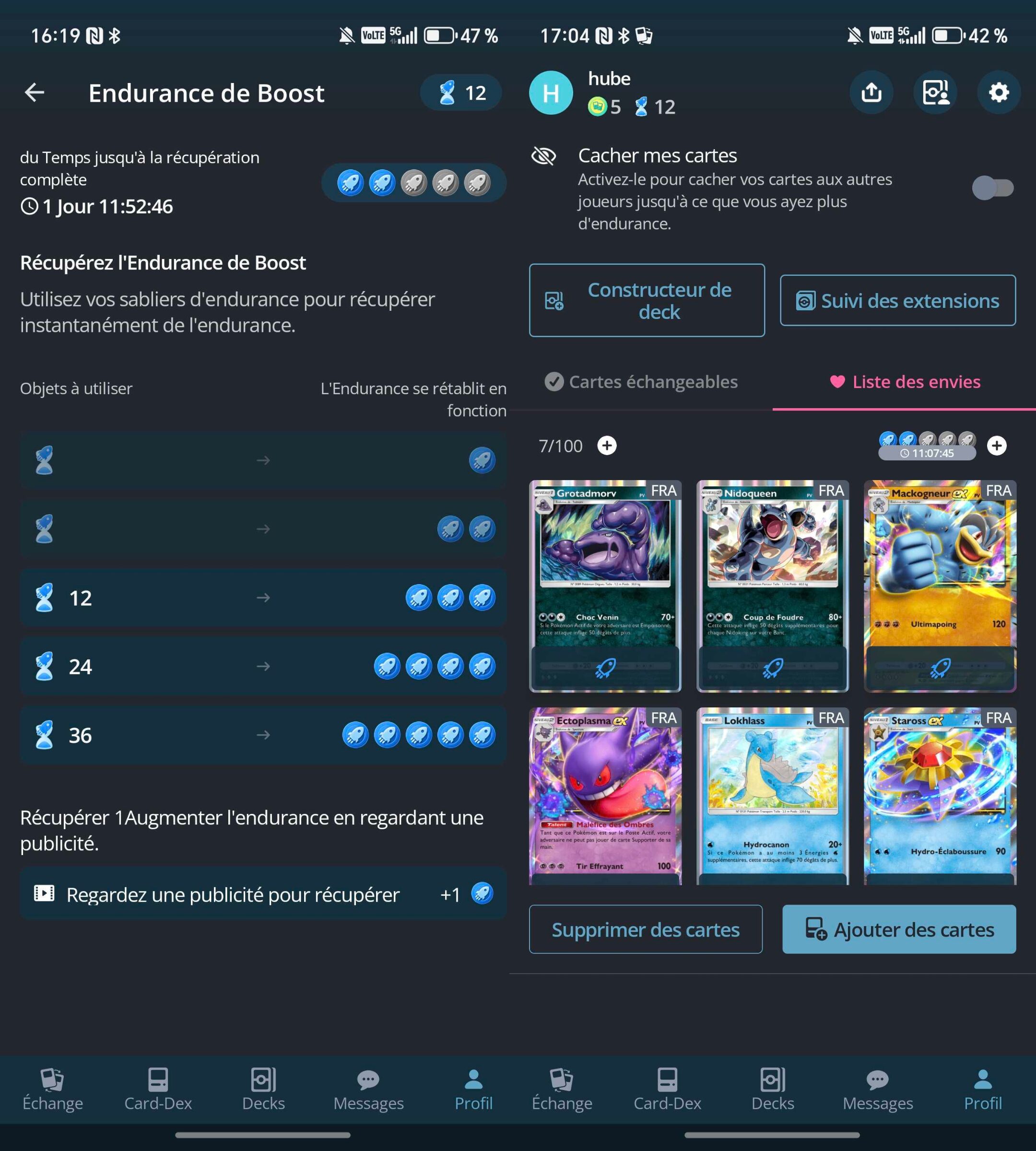Viewport: 1036px width, 1151px height.
Task: Tap boost rocket on Grotadmorv card
Action: click(605, 668)
